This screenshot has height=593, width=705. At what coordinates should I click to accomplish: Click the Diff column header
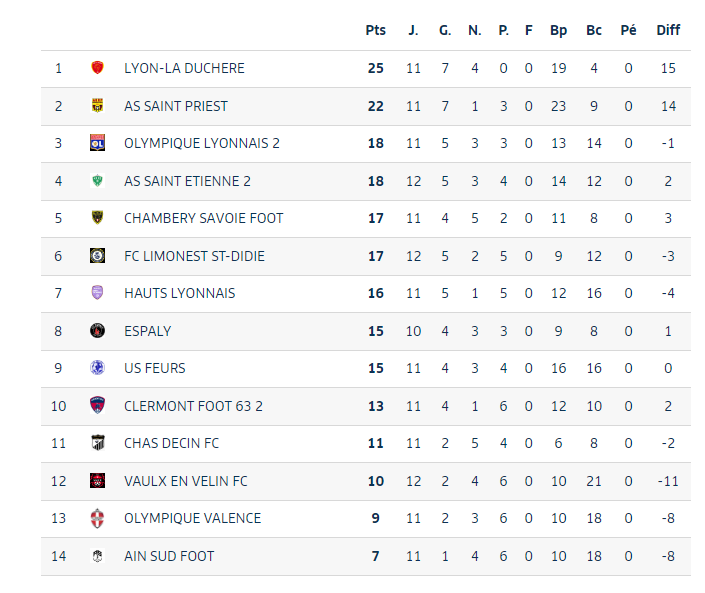tap(668, 30)
